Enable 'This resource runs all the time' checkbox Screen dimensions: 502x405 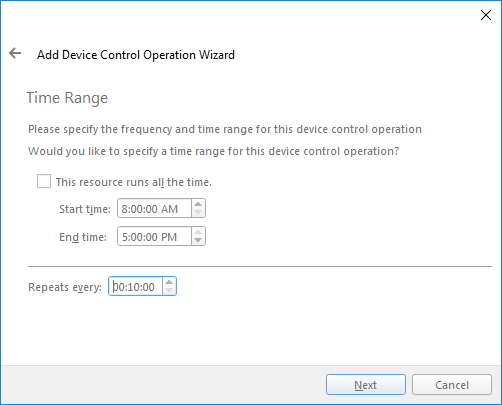pyautogui.click(x=44, y=182)
